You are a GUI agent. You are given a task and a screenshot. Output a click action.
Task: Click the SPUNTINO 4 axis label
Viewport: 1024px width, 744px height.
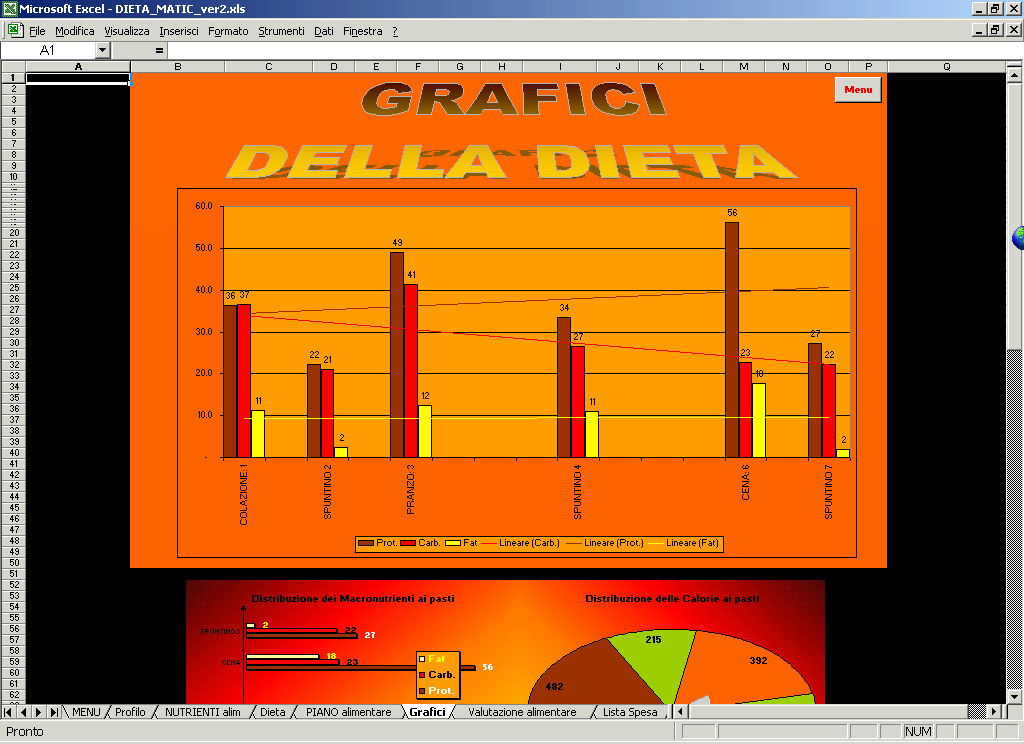click(x=577, y=492)
